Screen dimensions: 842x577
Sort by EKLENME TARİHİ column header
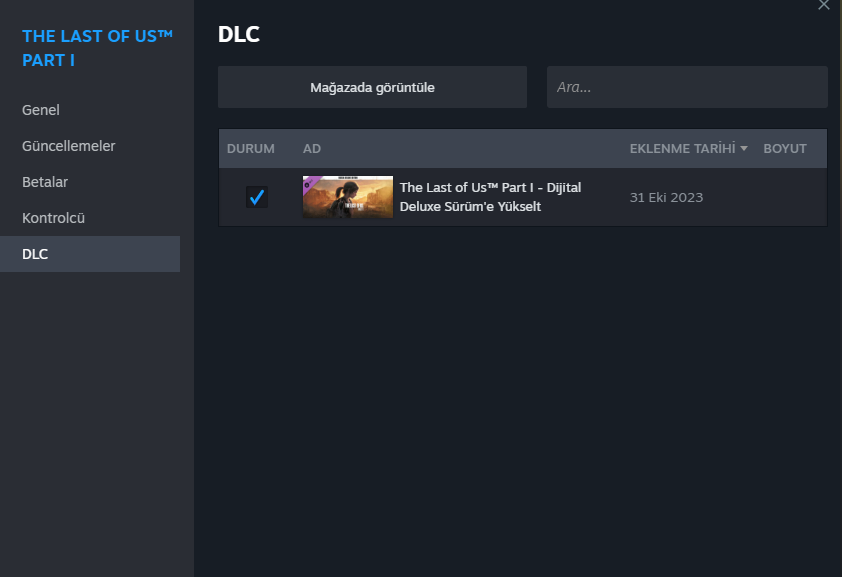pyautogui.click(x=682, y=149)
